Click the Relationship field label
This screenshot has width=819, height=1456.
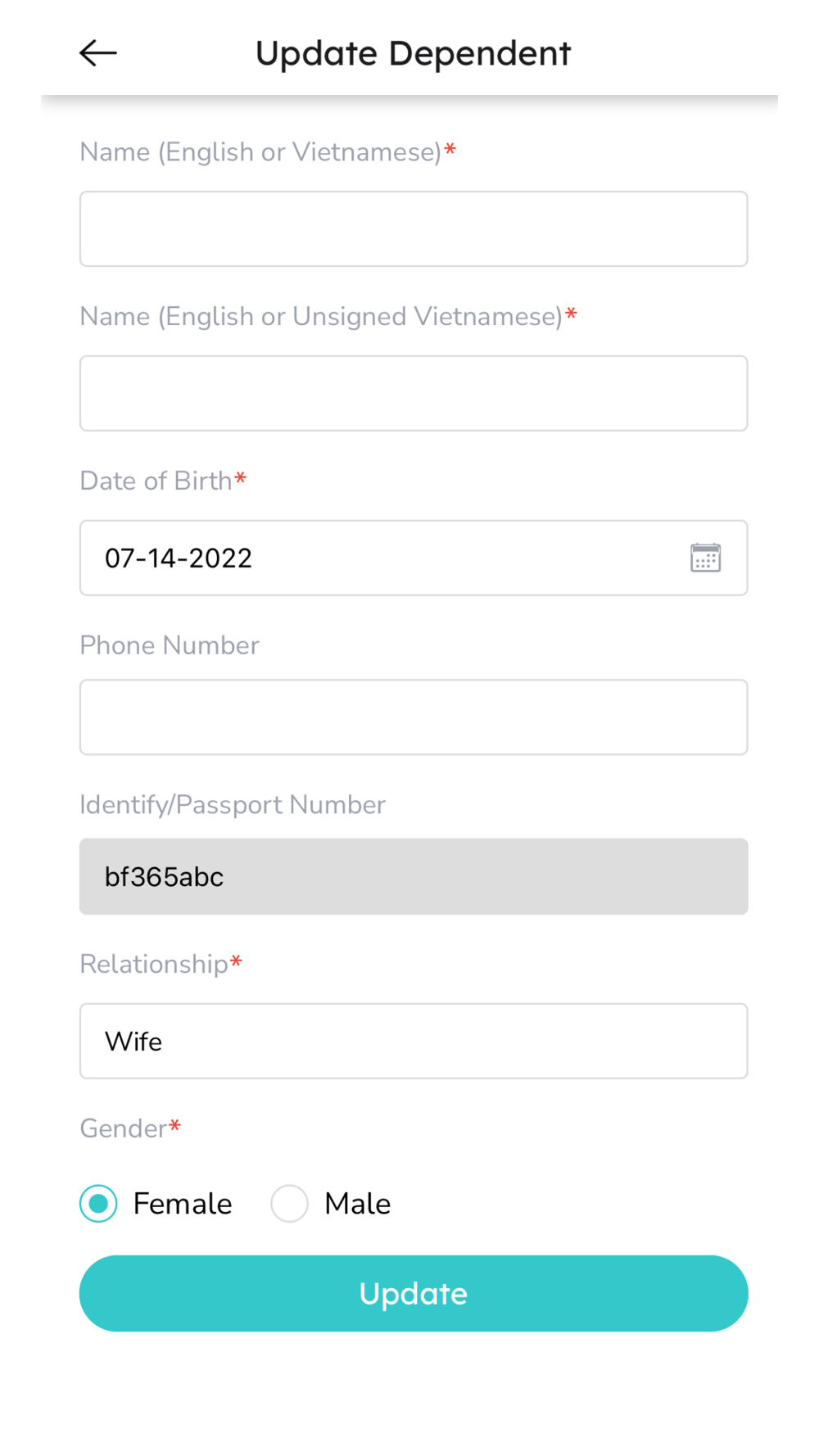tap(154, 964)
